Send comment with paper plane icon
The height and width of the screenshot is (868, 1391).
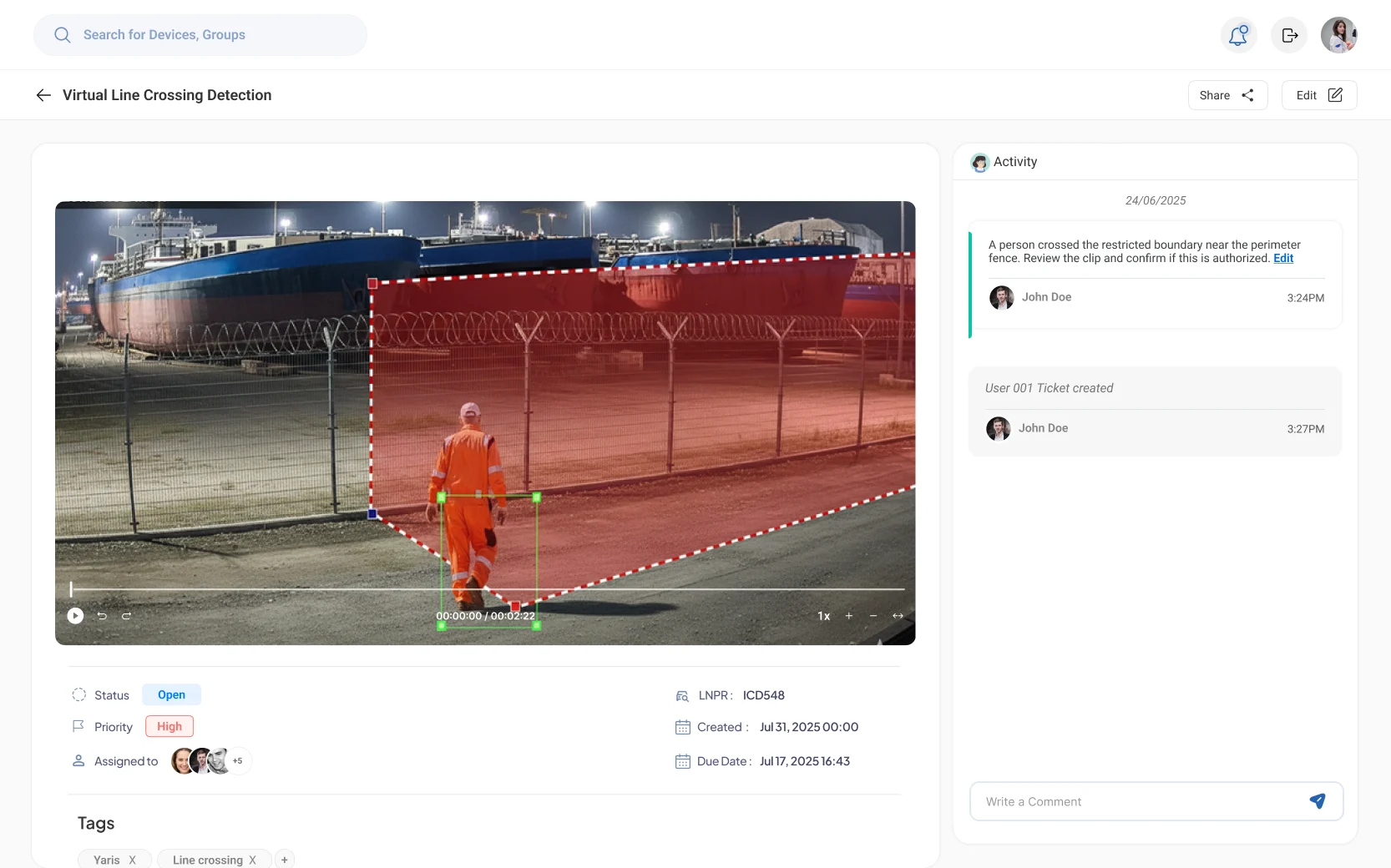[1318, 801]
